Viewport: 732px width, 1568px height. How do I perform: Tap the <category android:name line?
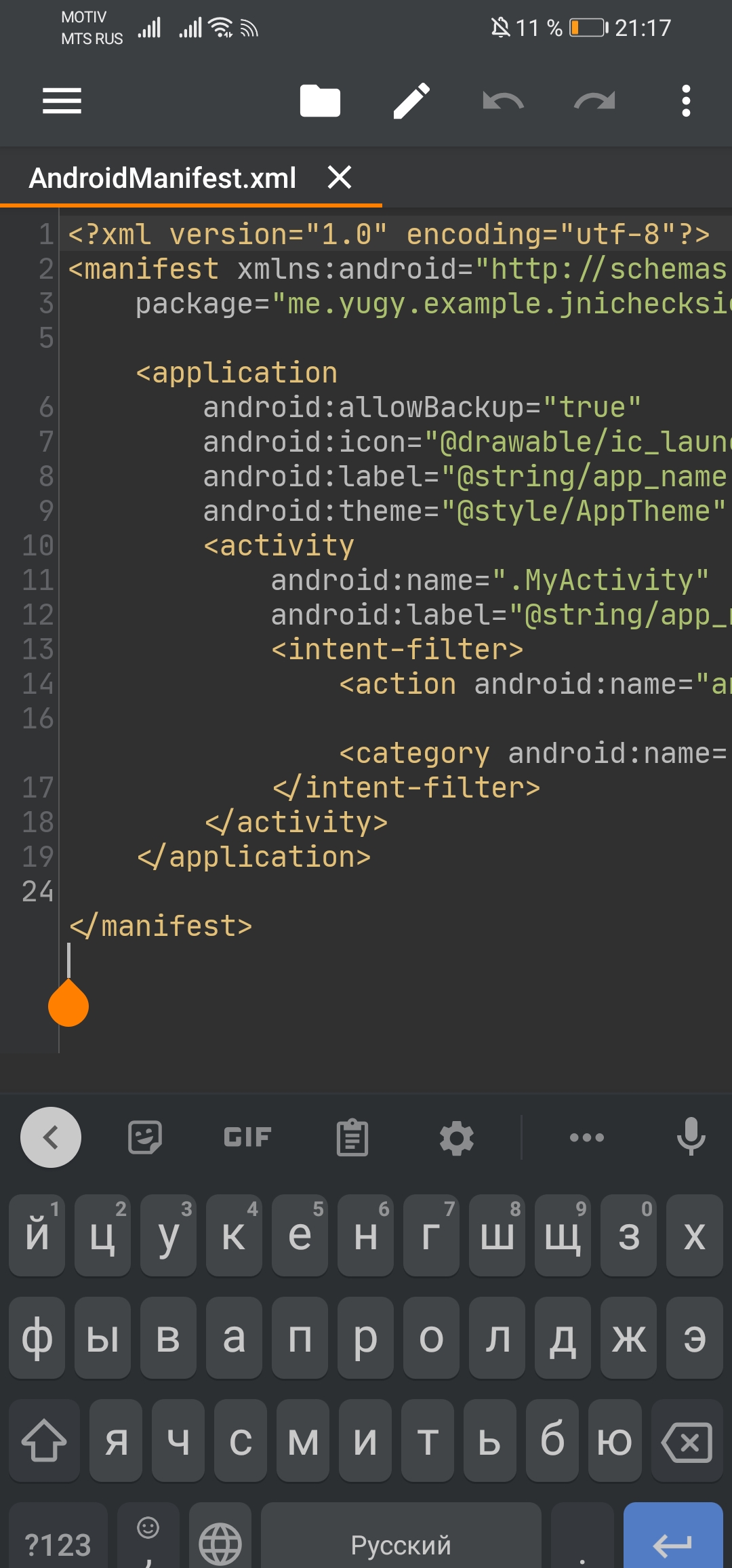533,753
